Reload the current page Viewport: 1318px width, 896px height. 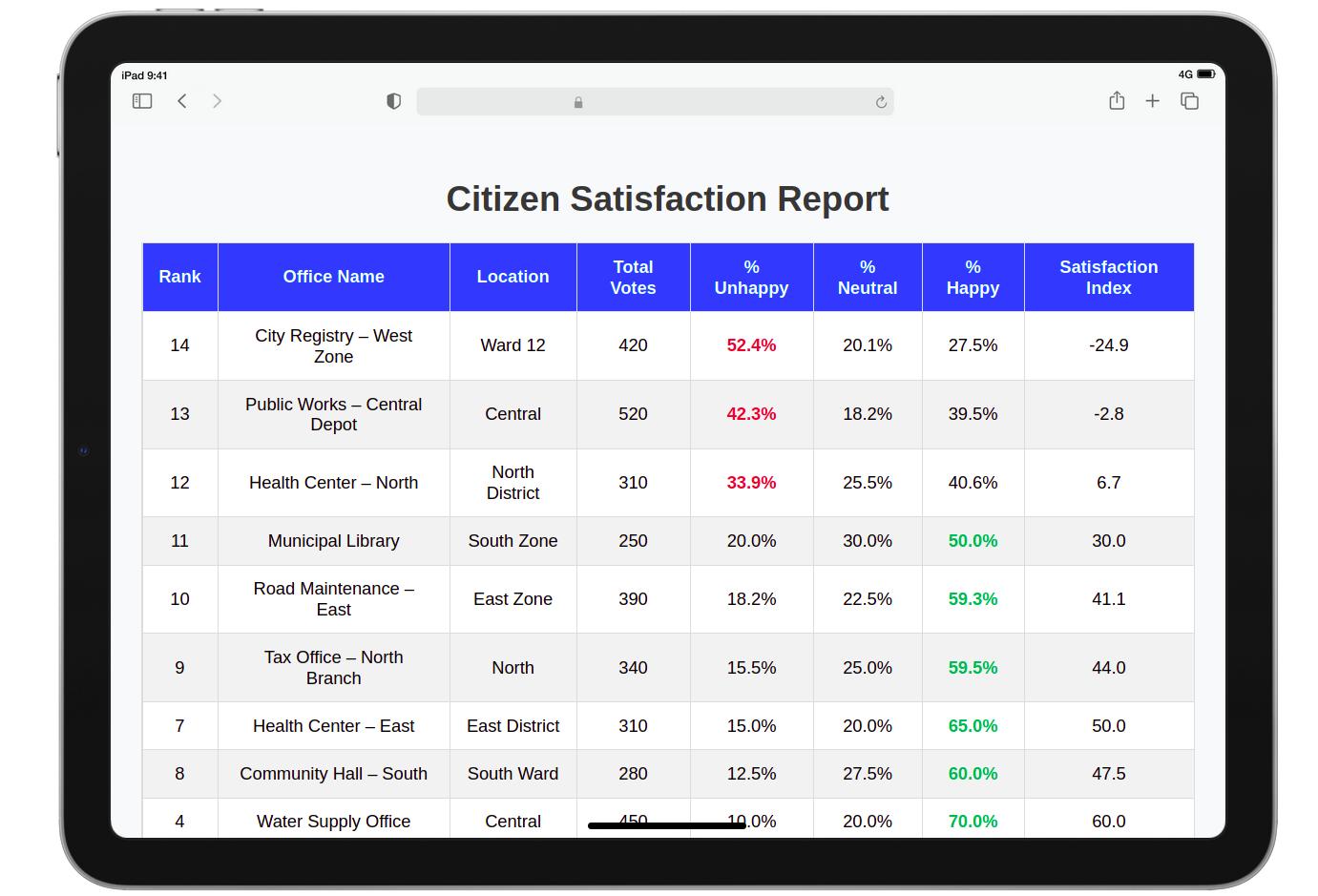pos(880,101)
